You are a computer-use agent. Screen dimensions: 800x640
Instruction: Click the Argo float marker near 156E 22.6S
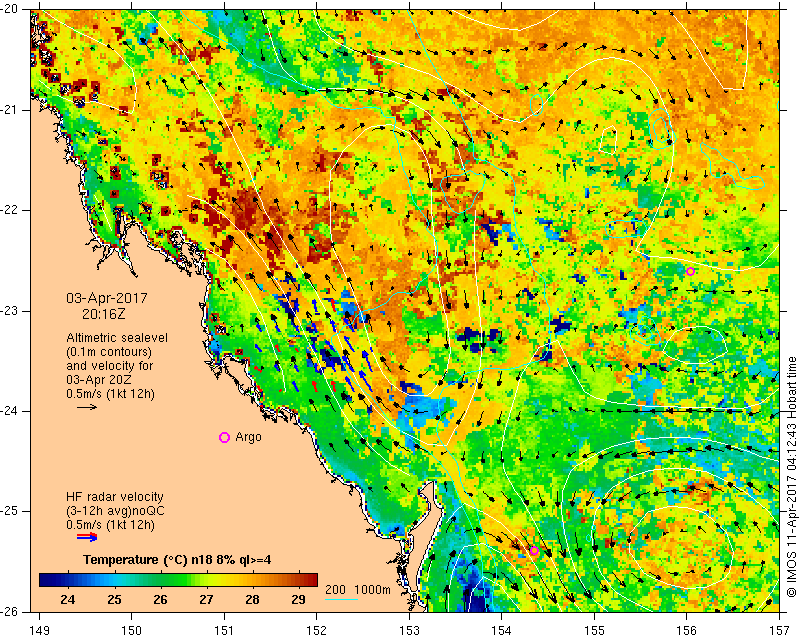coord(690,271)
